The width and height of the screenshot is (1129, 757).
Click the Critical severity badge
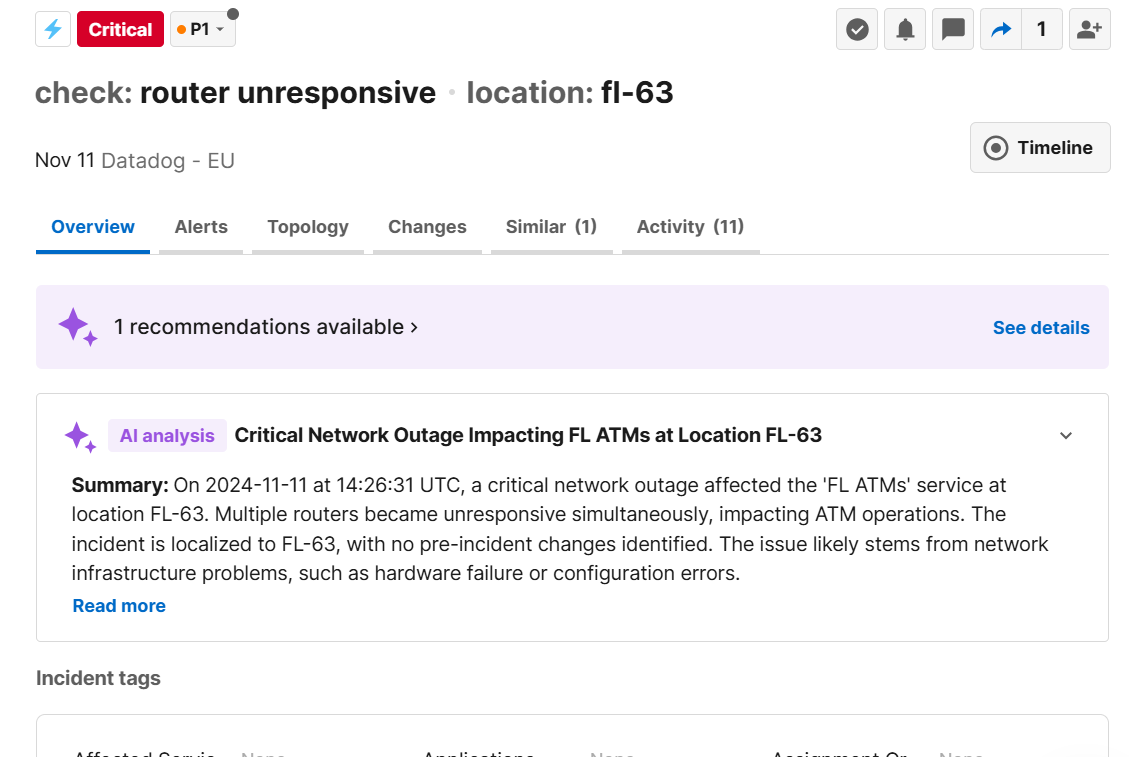[x=119, y=29]
